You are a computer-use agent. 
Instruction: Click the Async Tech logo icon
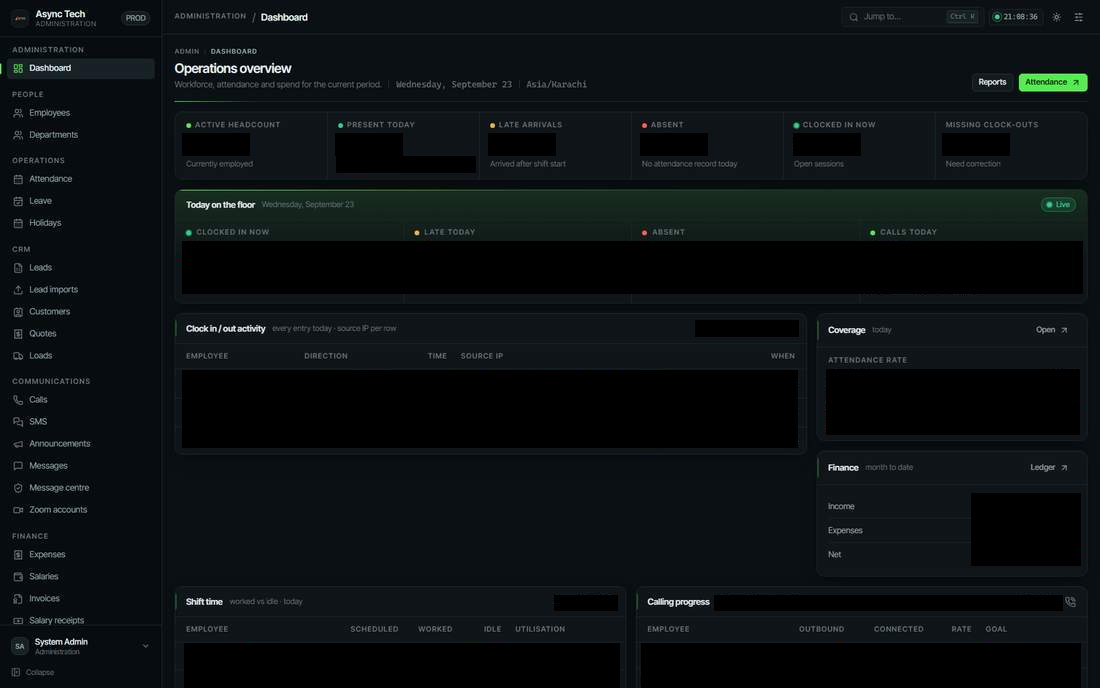point(20,18)
